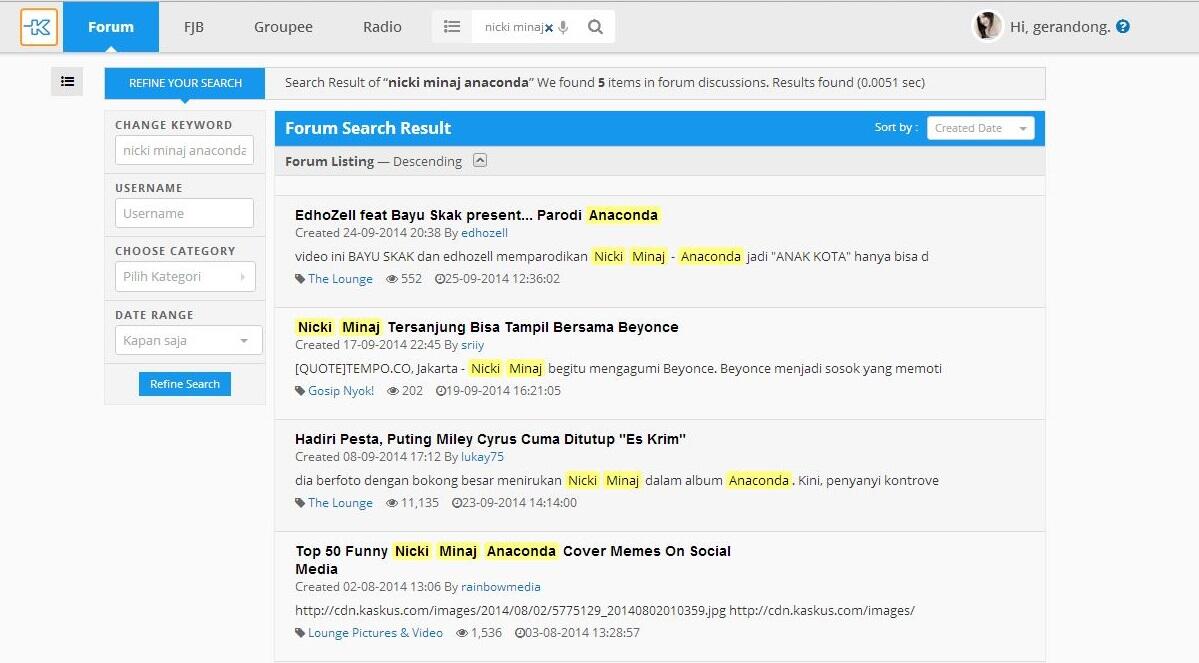
Task: Open The Lounge category under EdhoZell thread
Action: click(x=340, y=279)
